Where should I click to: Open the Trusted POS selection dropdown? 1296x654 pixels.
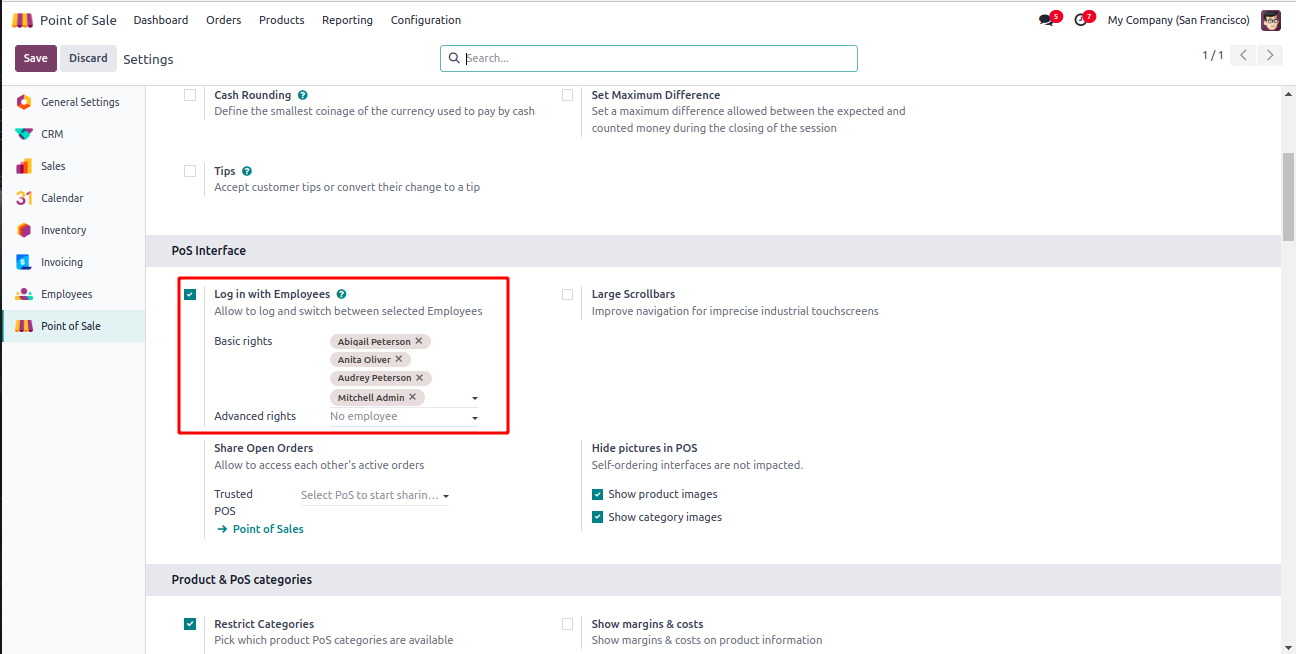446,496
